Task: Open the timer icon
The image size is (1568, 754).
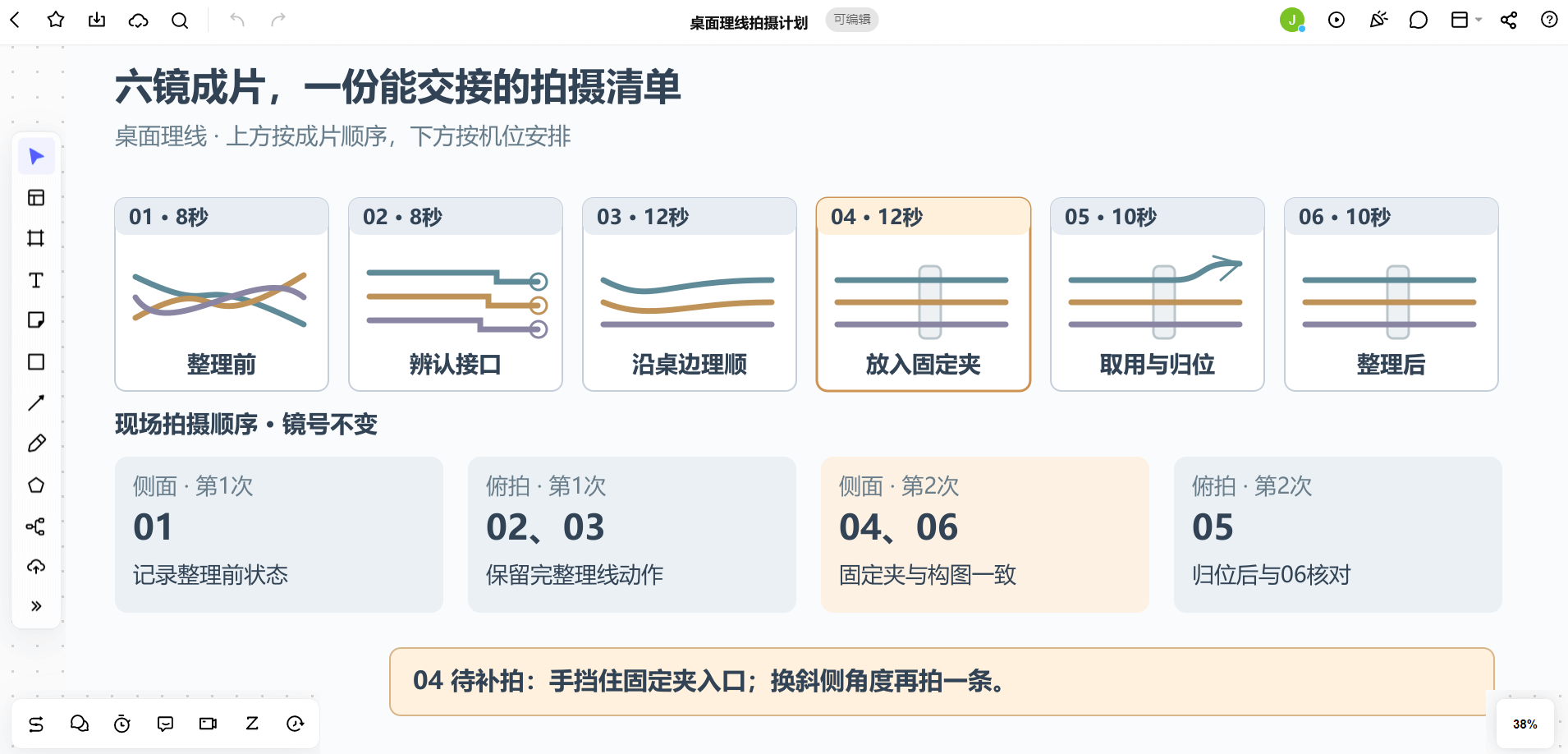Action: coord(122,724)
